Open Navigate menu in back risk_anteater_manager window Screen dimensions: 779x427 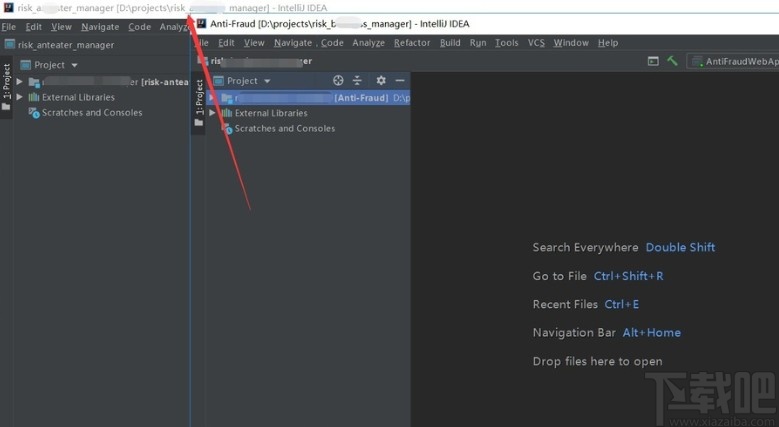pyautogui.click(x=100, y=27)
